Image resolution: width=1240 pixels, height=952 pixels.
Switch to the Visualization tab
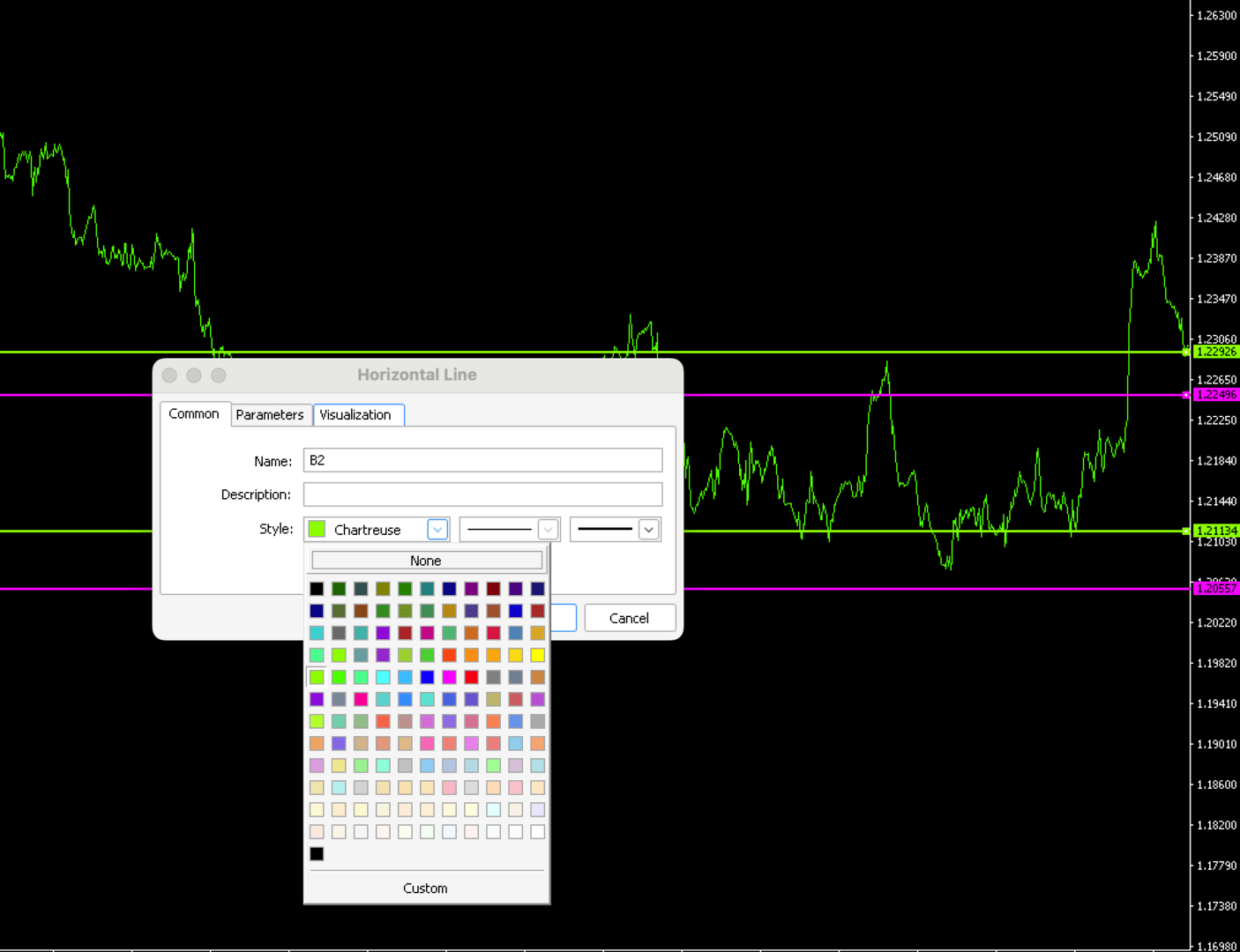[x=357, y=414]
